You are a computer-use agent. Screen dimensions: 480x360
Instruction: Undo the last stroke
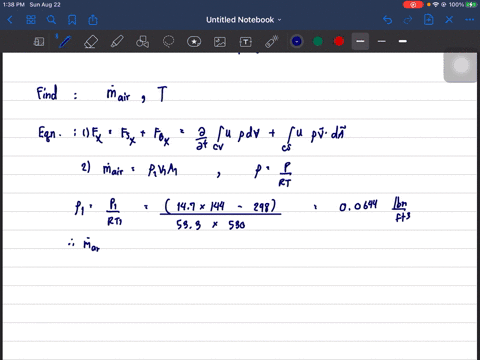(x=387, y=20)
